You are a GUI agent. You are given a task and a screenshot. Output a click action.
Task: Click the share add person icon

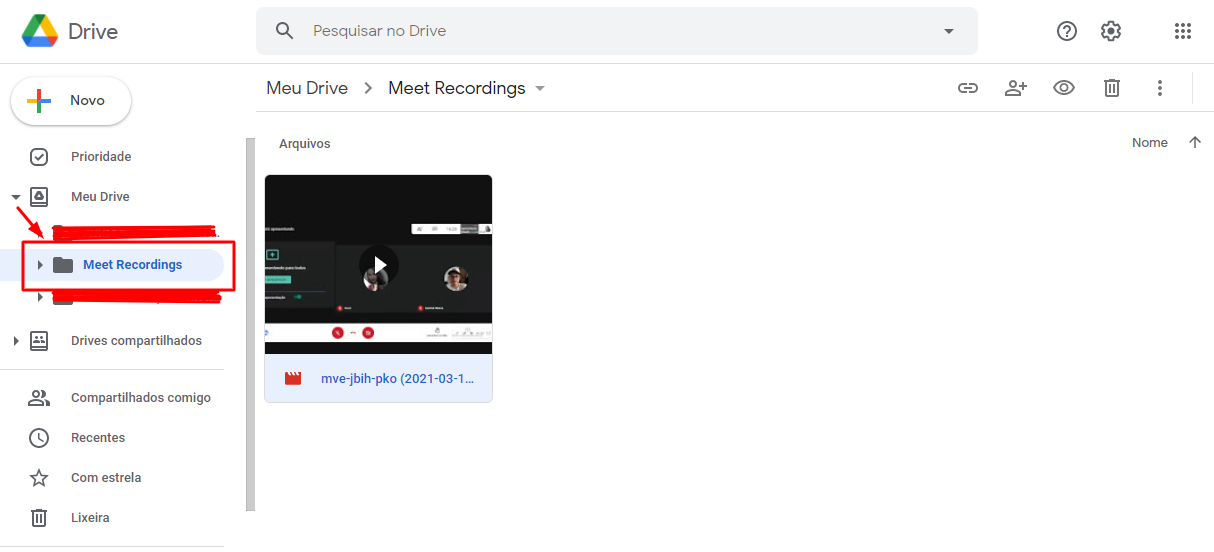click(x=1016, y=88)
